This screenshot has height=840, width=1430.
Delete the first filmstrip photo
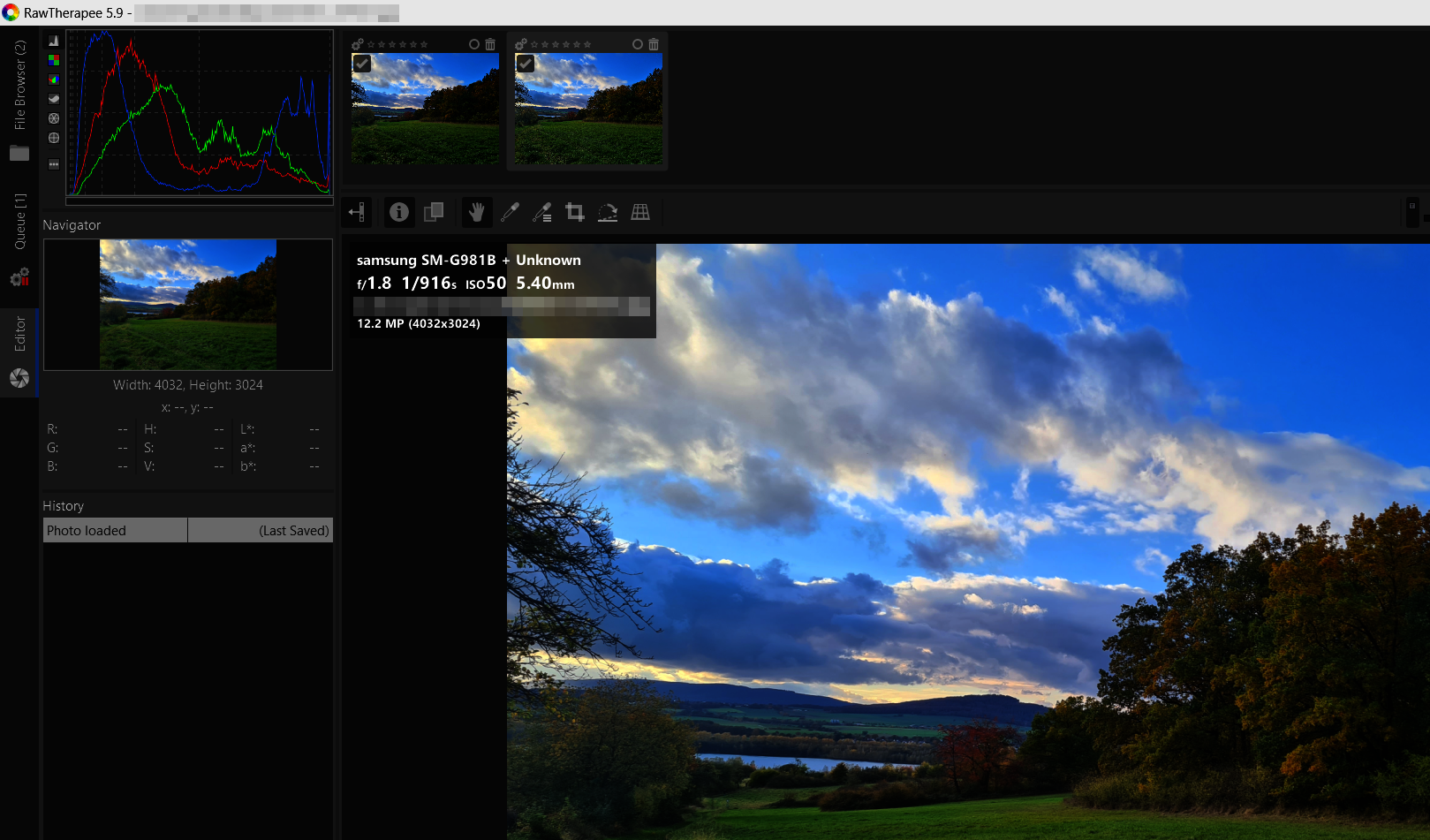point(490,44)
